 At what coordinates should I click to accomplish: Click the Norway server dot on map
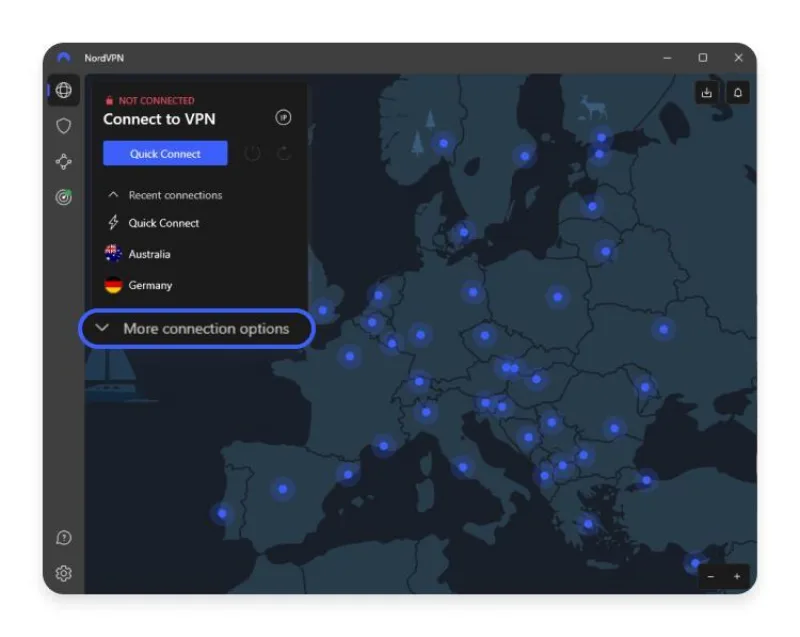444,143
